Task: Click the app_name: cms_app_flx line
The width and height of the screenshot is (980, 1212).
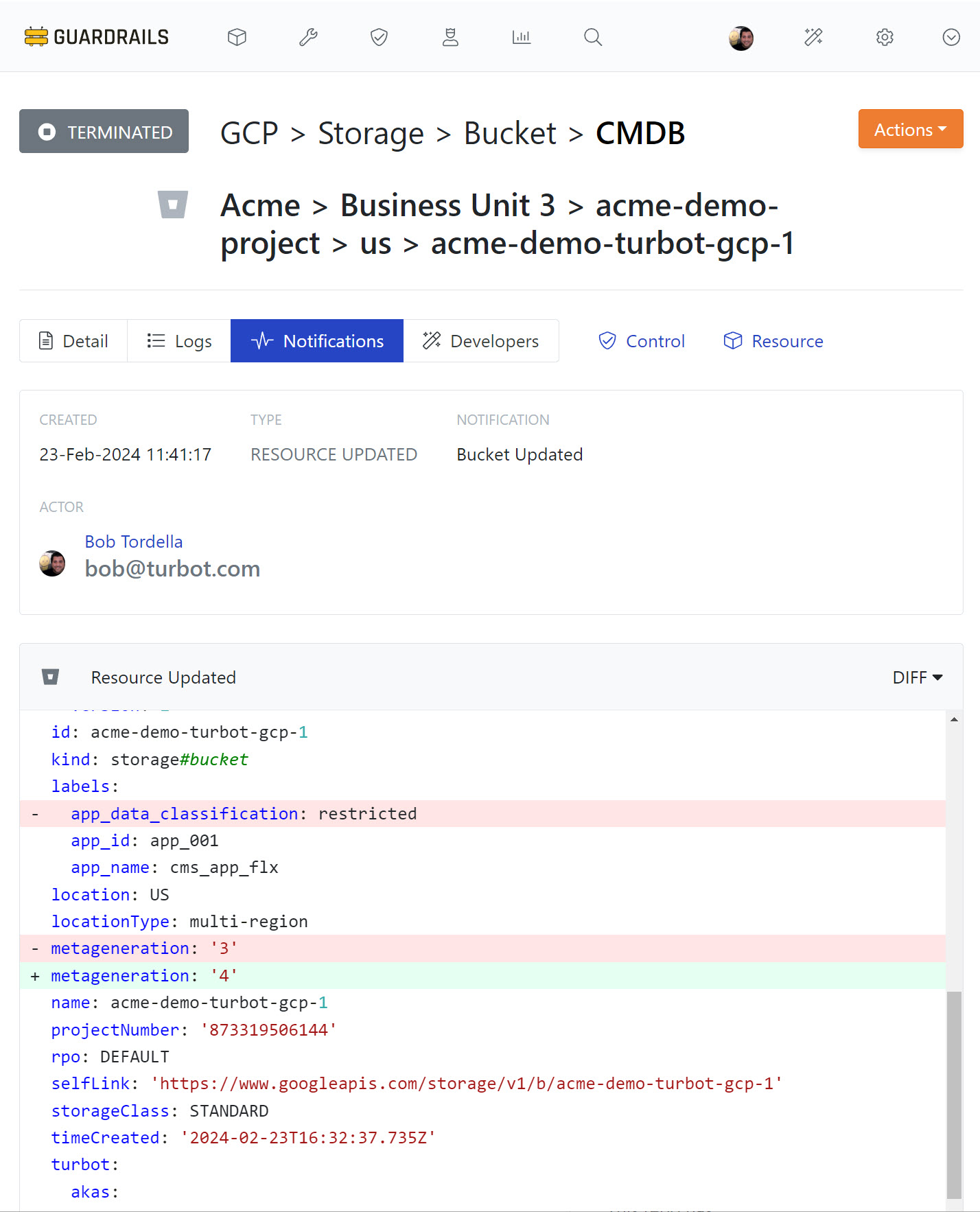Action: point(174,867)
